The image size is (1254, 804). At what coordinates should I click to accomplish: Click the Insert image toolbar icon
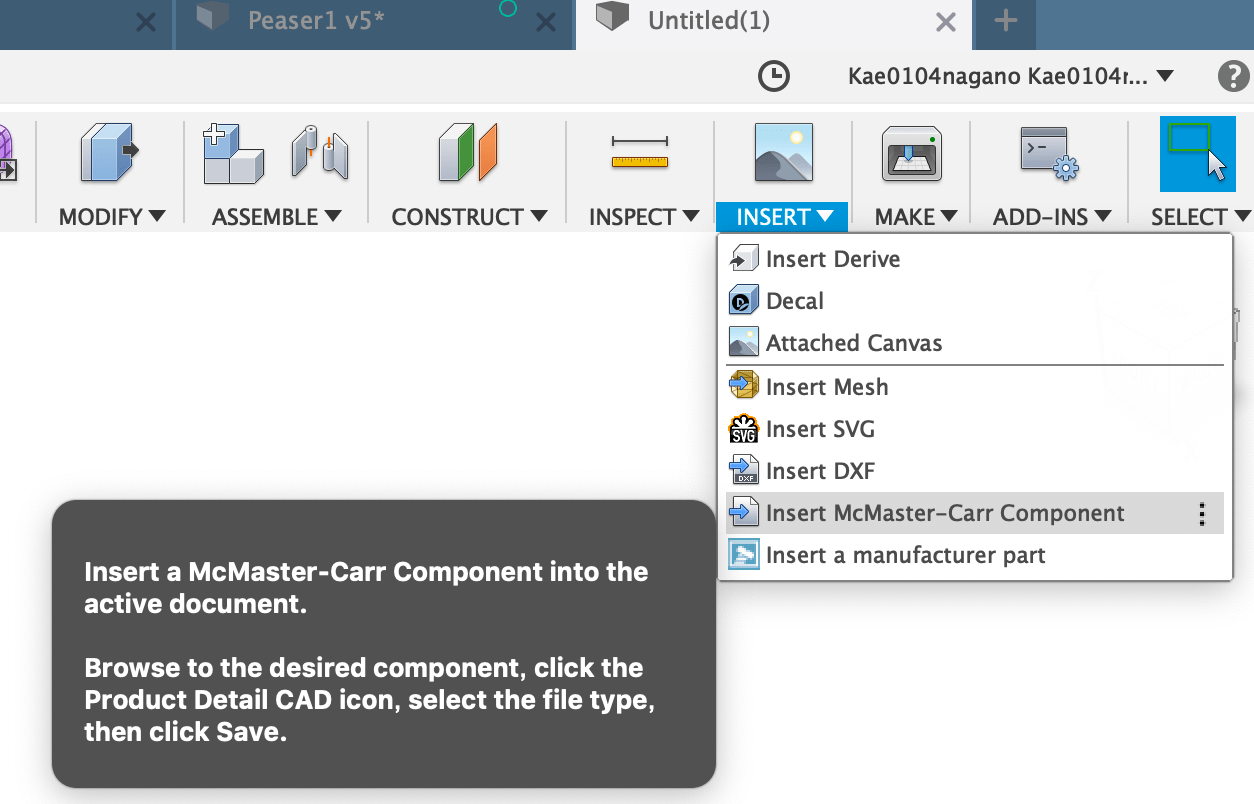pyautogui.click(x=783, y=153)
